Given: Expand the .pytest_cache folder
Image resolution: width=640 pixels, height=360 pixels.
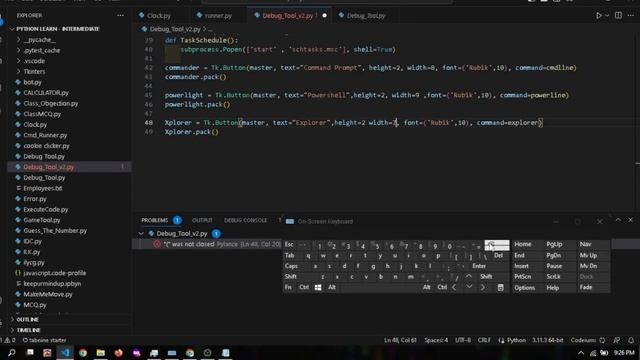Looking at the screenshot, I should (41, 50).
